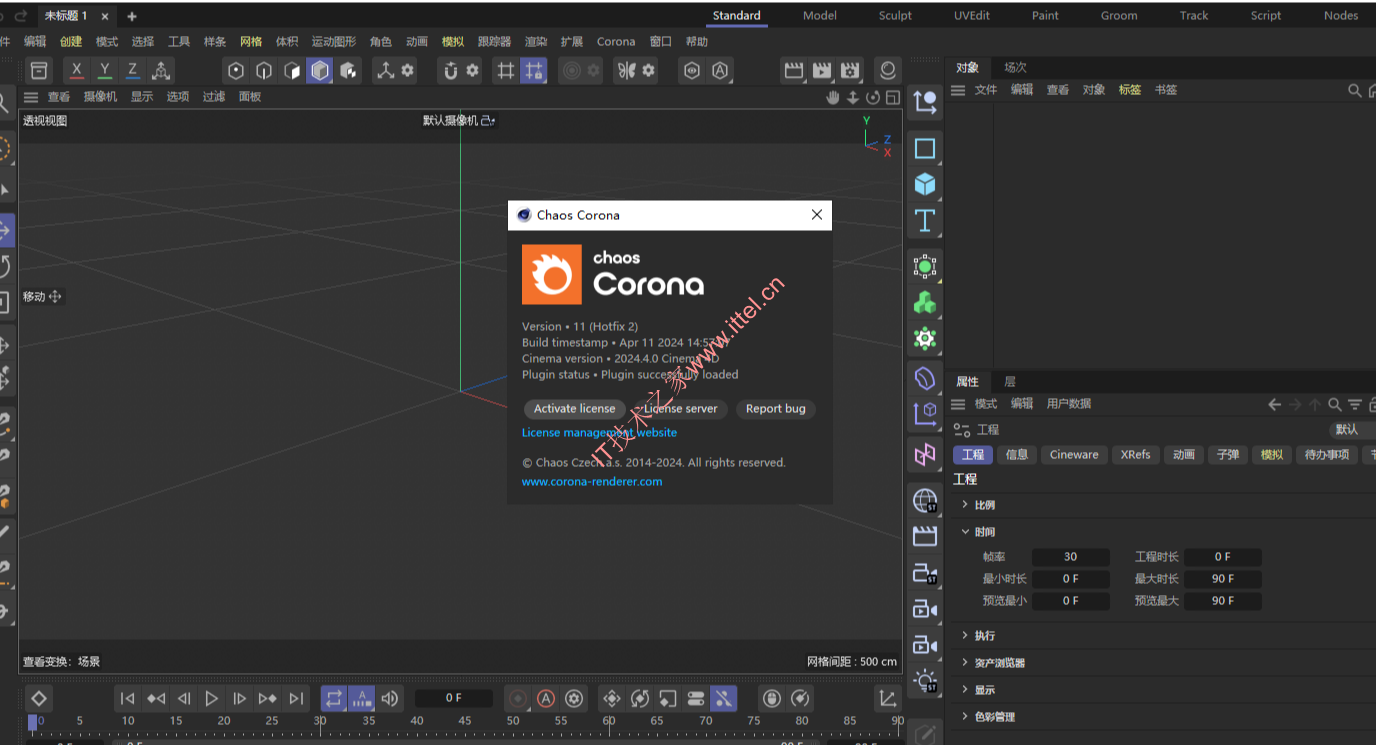The image size is (1376, 745).
Task: Toggle the snap magnet icon
Action: pyautogui.click(x=451, y=70)
